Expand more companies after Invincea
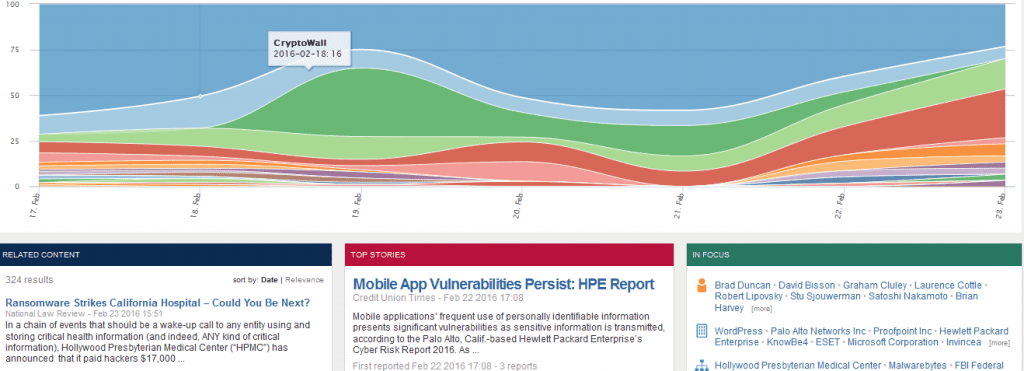The width and height of the screenshot is (1024, 371). [x=1000, y=343]
